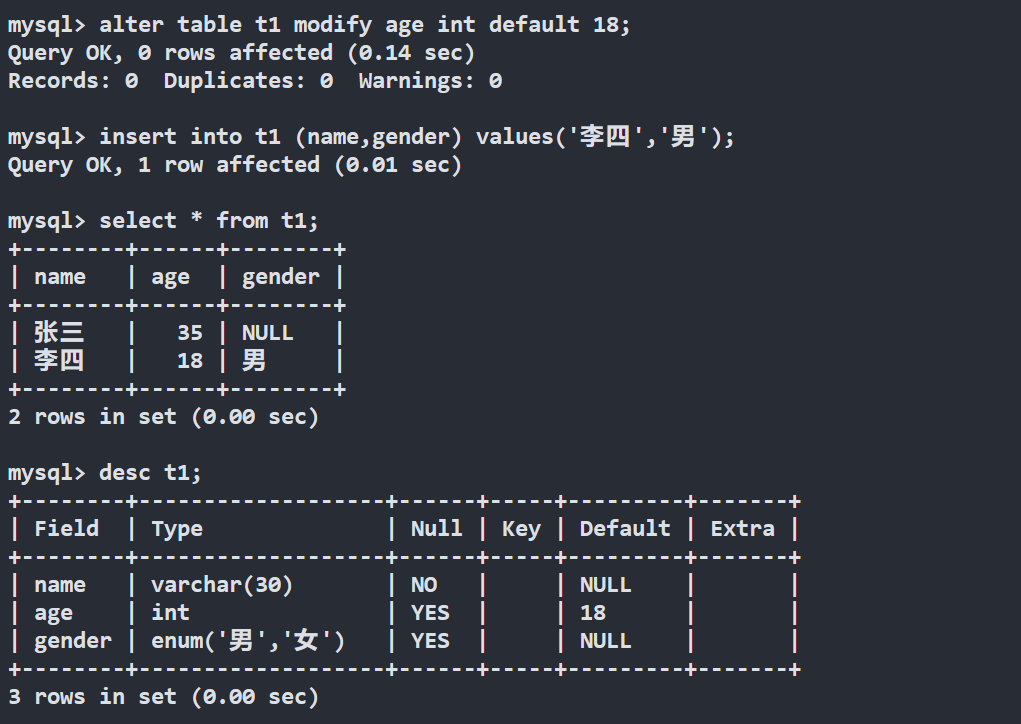Click the select * from t1 command

pyautogui.click(x=209, y=221)
